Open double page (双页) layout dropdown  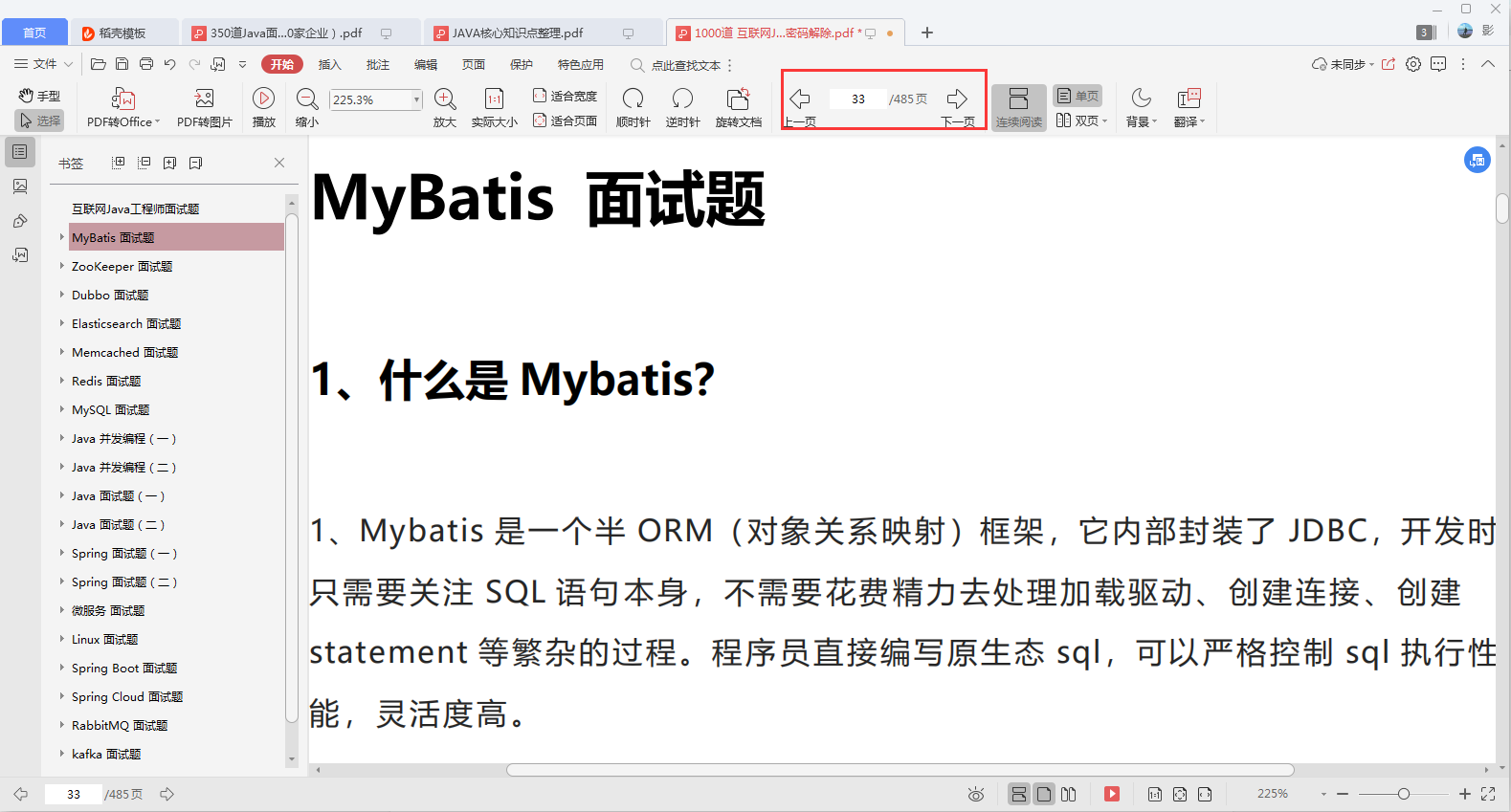[x=1081, y=121]
